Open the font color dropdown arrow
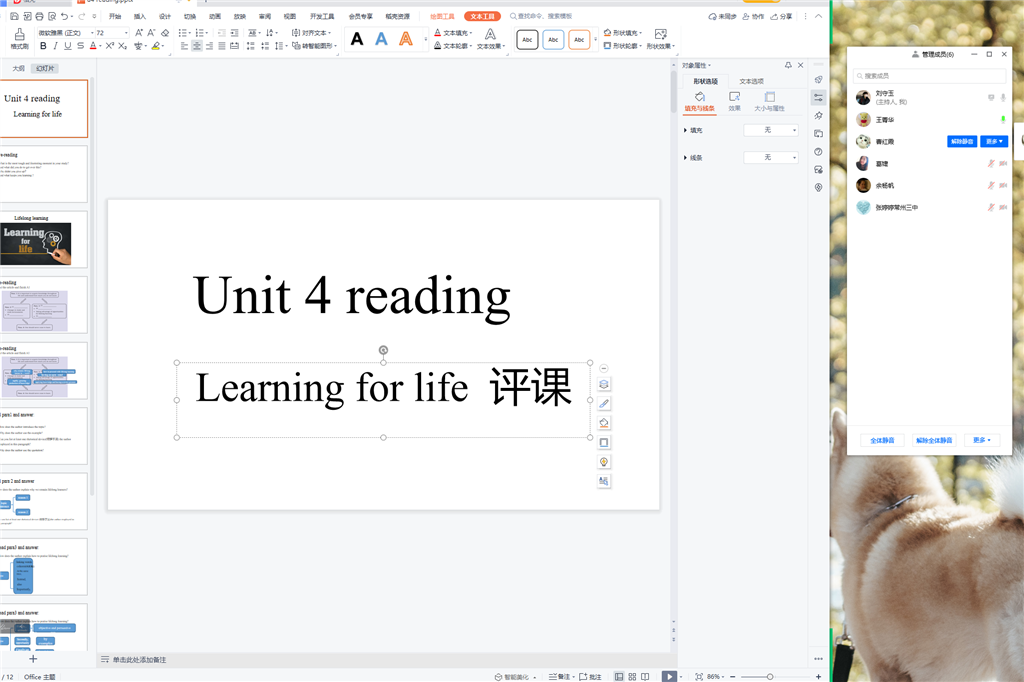Screen dimensions: 1024x682 click(x=100, y=46)
